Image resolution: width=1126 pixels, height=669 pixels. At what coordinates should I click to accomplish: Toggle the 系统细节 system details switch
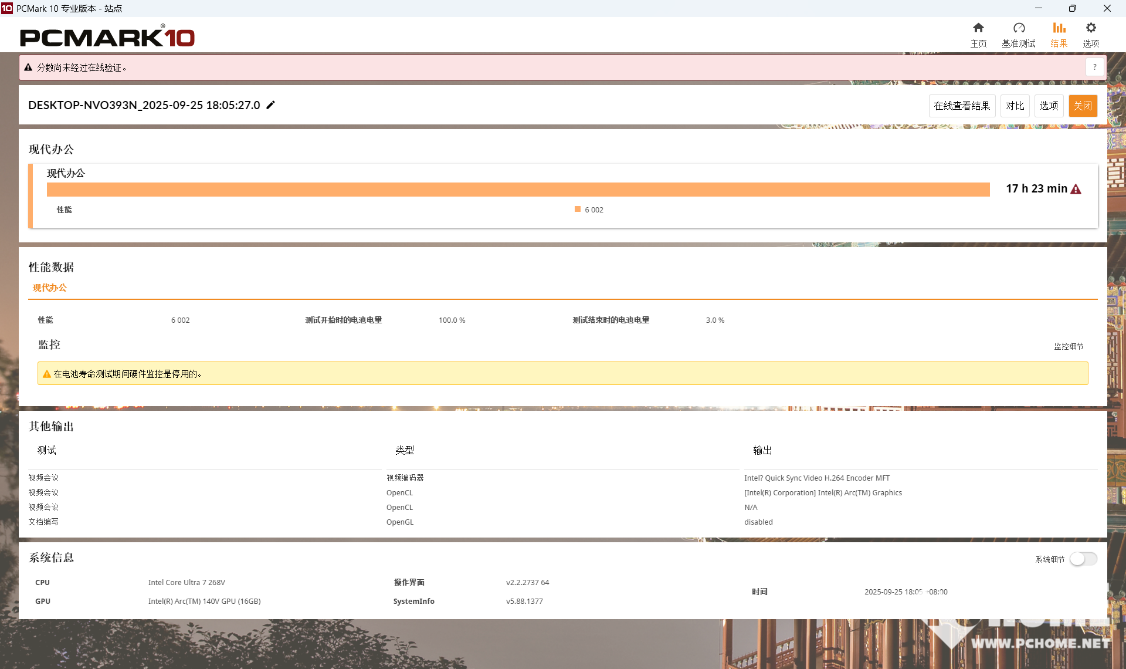coord(1082,559)
